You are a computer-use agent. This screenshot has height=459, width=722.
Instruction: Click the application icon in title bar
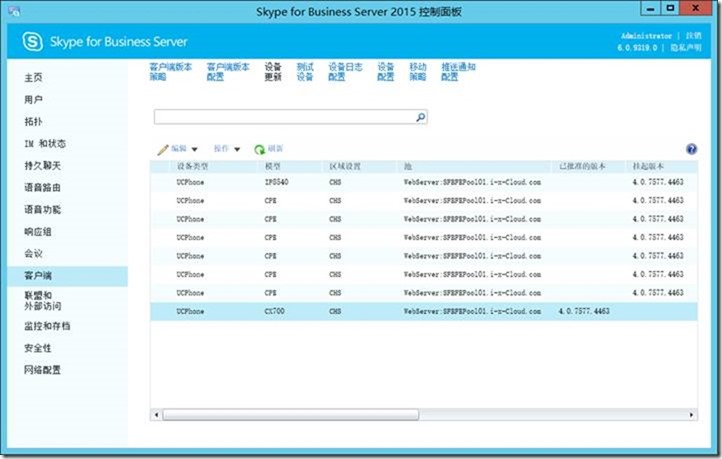[14, 11]
